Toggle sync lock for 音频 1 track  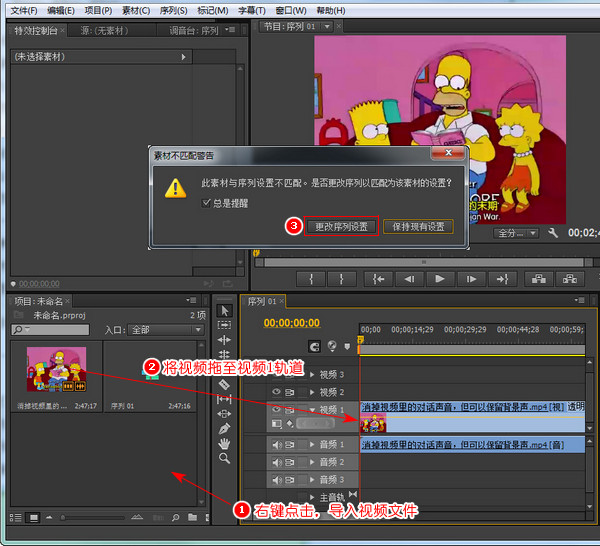tap(290, 444)
